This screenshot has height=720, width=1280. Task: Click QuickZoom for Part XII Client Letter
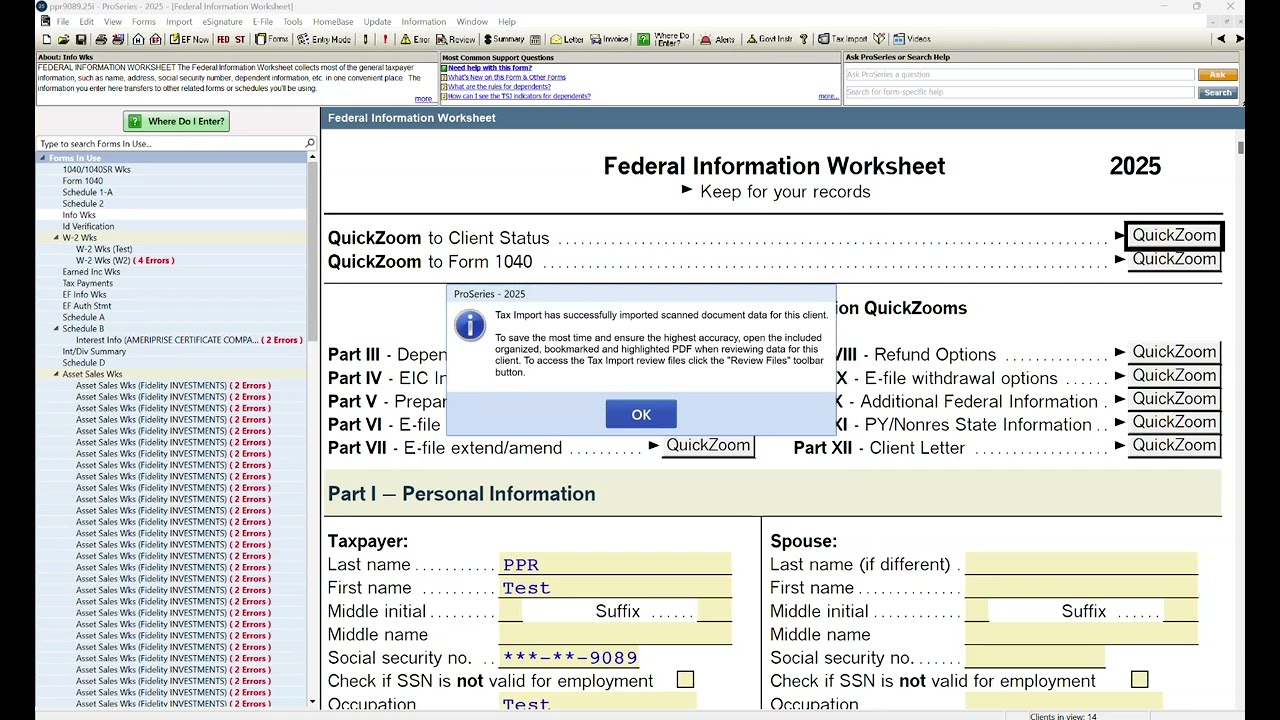tap(1174, 446)
